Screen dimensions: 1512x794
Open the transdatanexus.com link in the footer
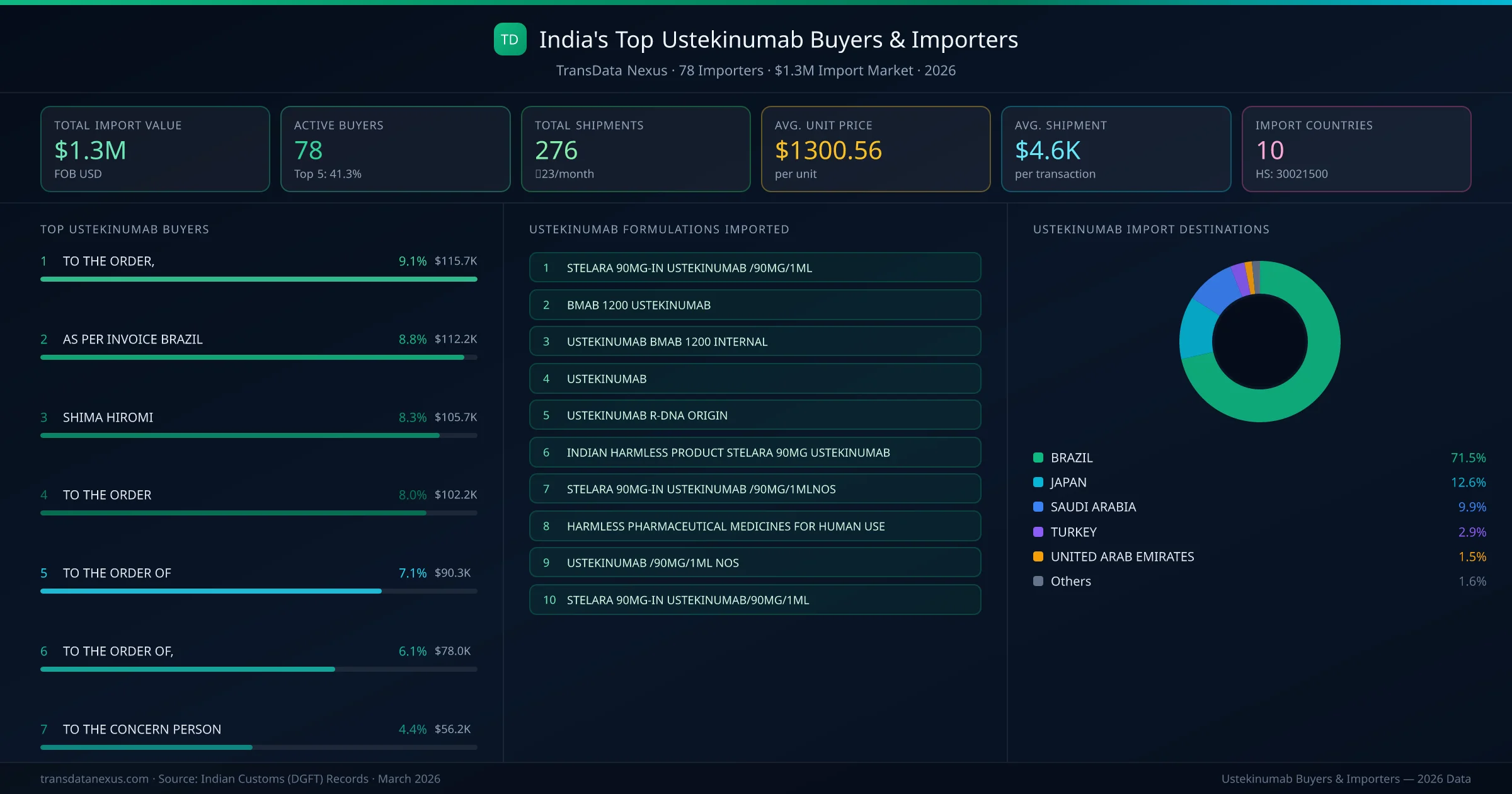click(93, 778)
